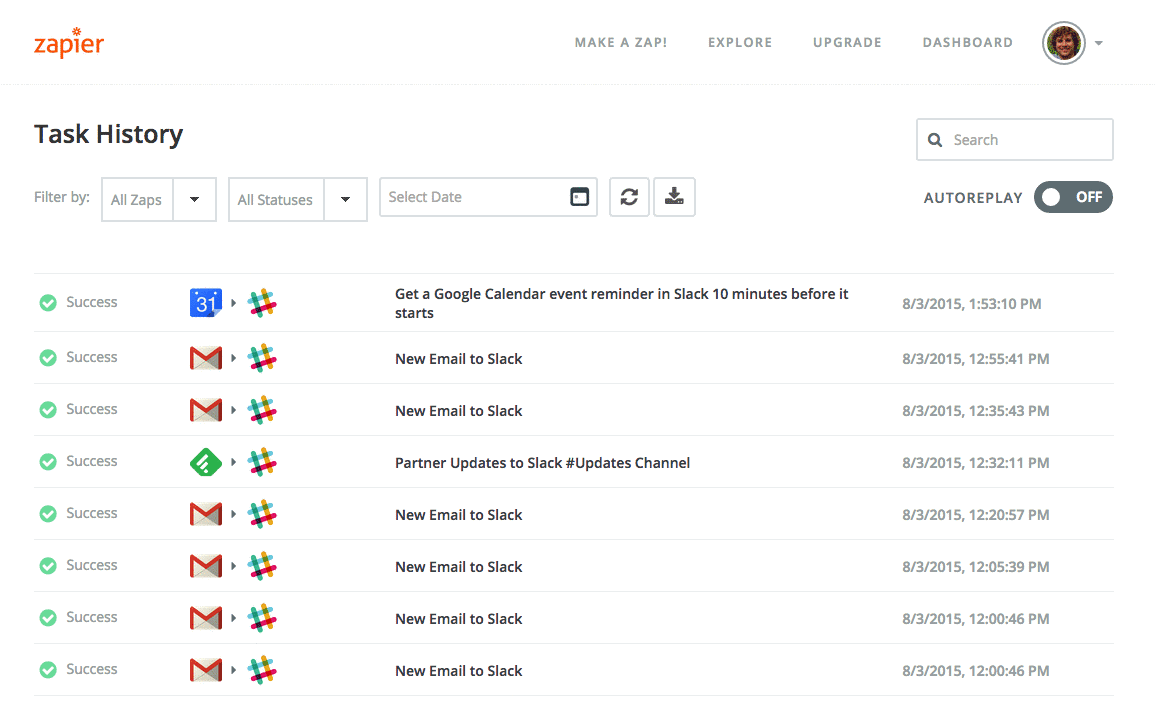The width and height of the screenshot is (1157, 705).
Task: Click Gmail icon in 12:05:39 PM row
Action: click(x=206, y=566)
